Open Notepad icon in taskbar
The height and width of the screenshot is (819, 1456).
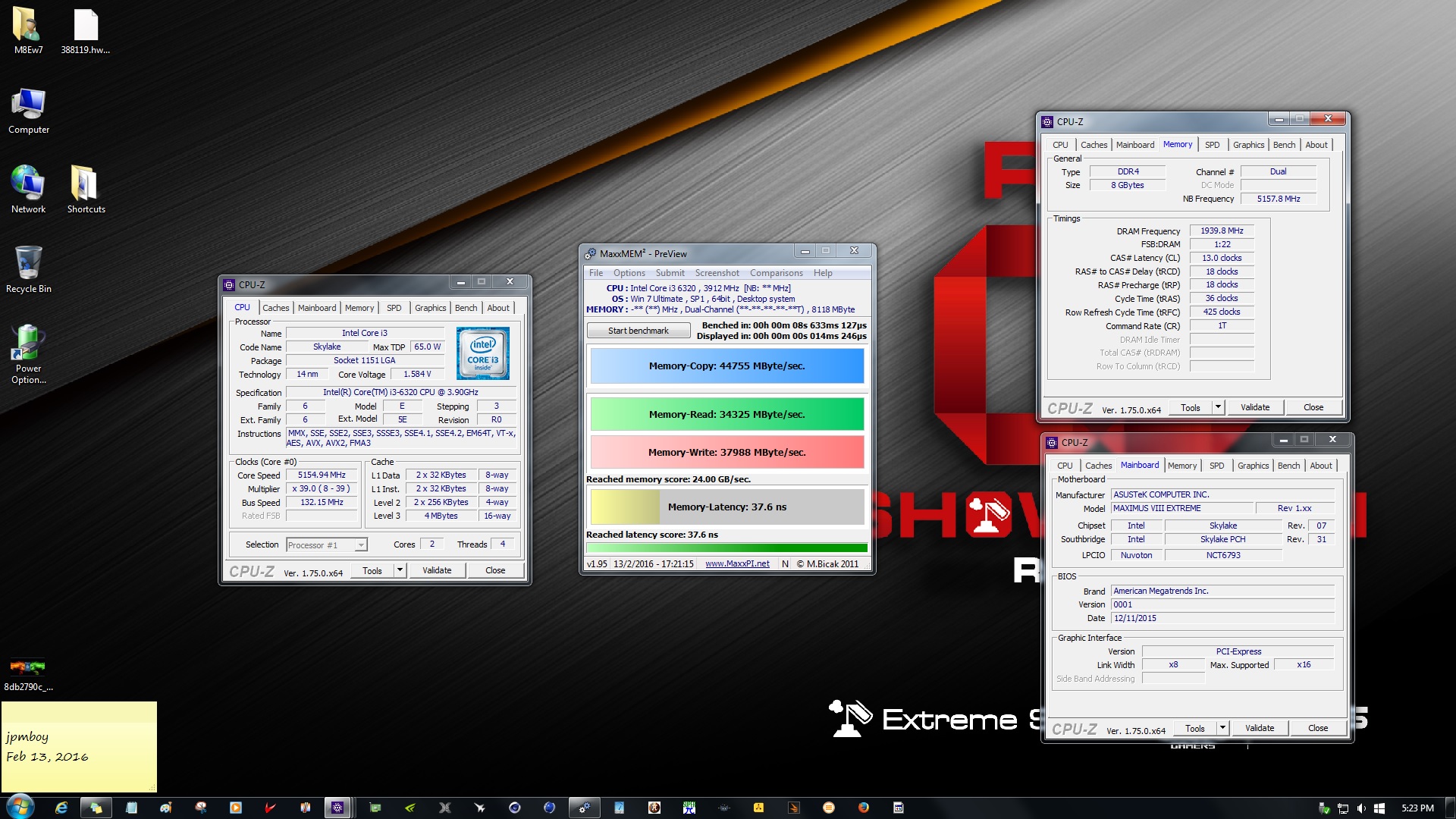(131, 808)
